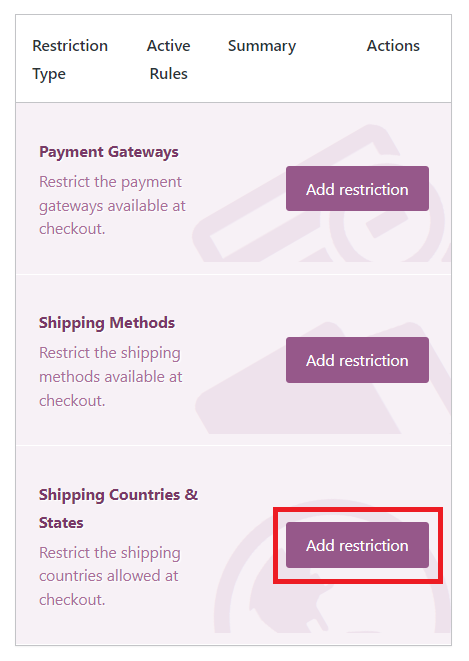
Task: Click the payment gateways description text
Action: click(112, 205)
